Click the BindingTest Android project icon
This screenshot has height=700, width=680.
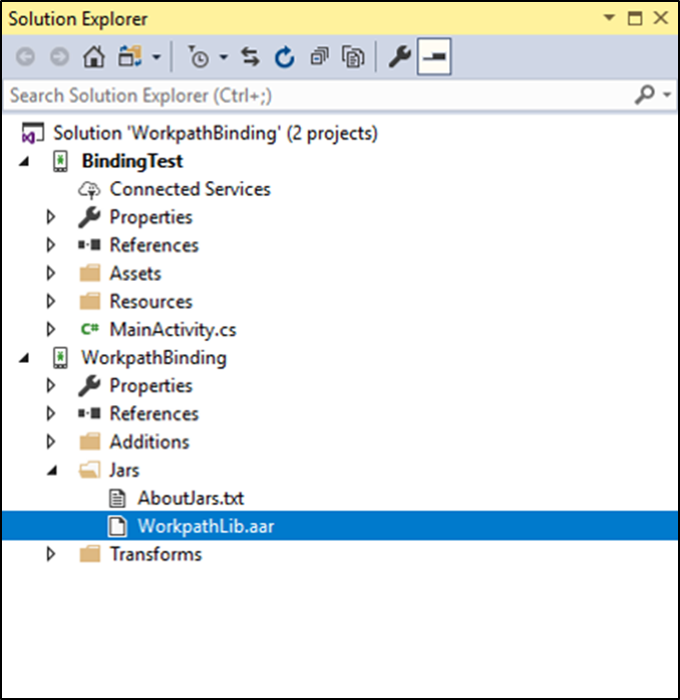coord(60,161)
